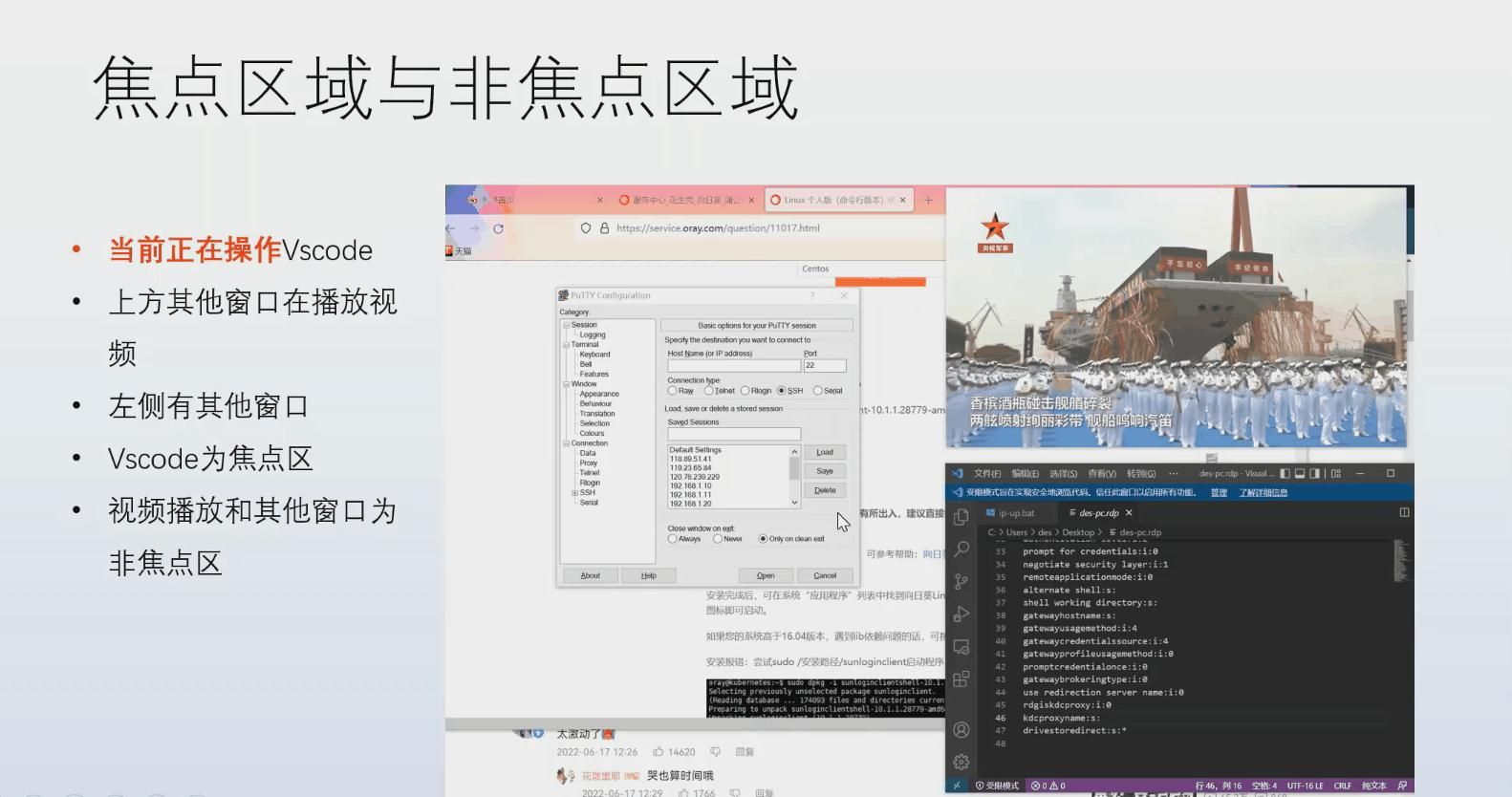Screen dimensions: 1512x797
Task: Open the 查看(V) menu in VS Code
Action: point(1101,473)
